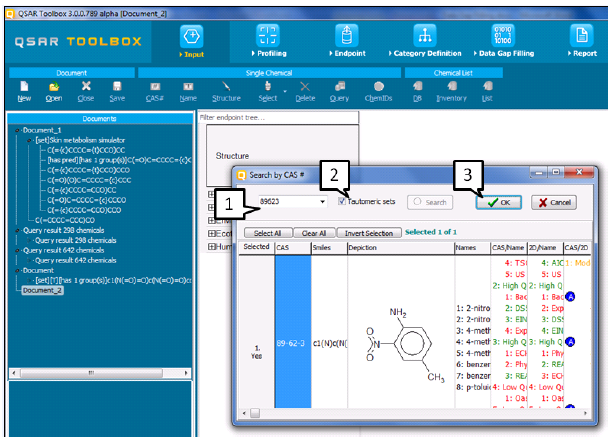612x438 pixels.
Task: Click the Clear All button
Action: 314,233
